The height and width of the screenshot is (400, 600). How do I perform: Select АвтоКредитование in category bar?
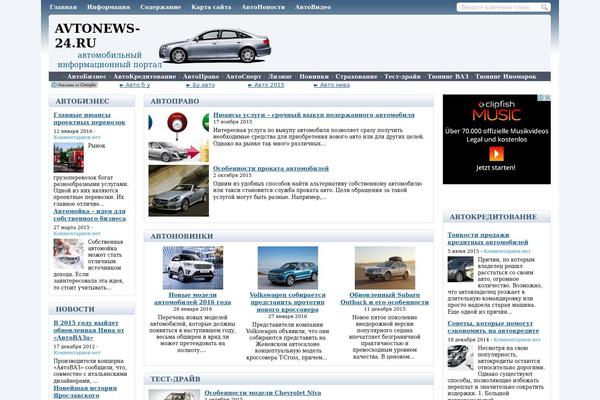[145, 77]
